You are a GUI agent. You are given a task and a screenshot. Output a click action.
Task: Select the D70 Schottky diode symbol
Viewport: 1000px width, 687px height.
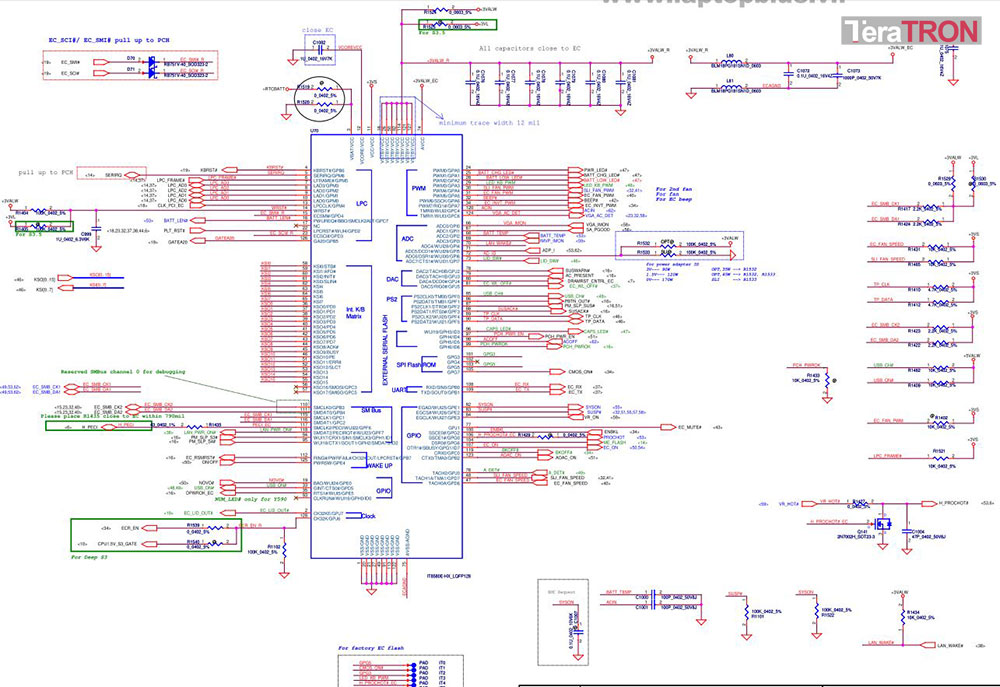point(152,62)
